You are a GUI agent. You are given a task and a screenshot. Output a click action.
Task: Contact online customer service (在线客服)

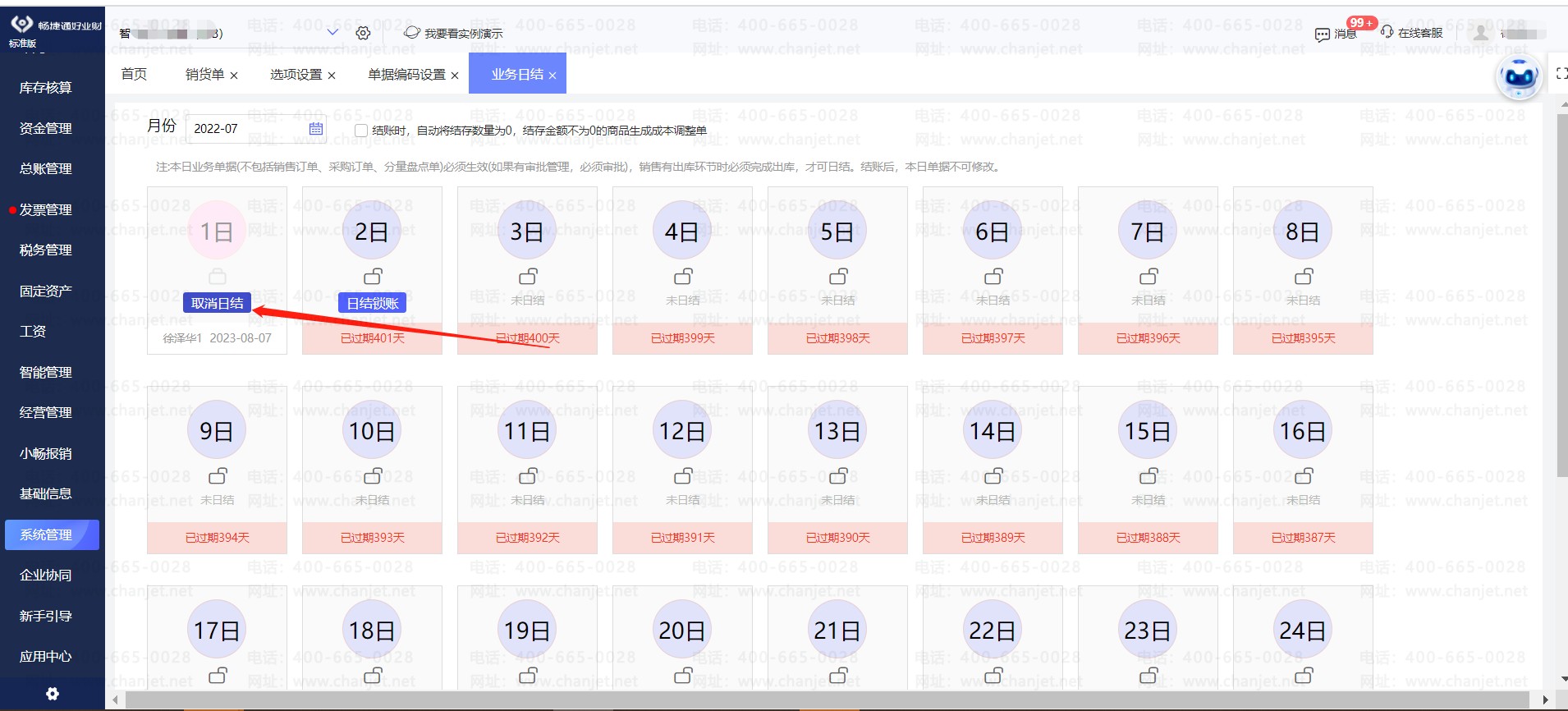1412,33
